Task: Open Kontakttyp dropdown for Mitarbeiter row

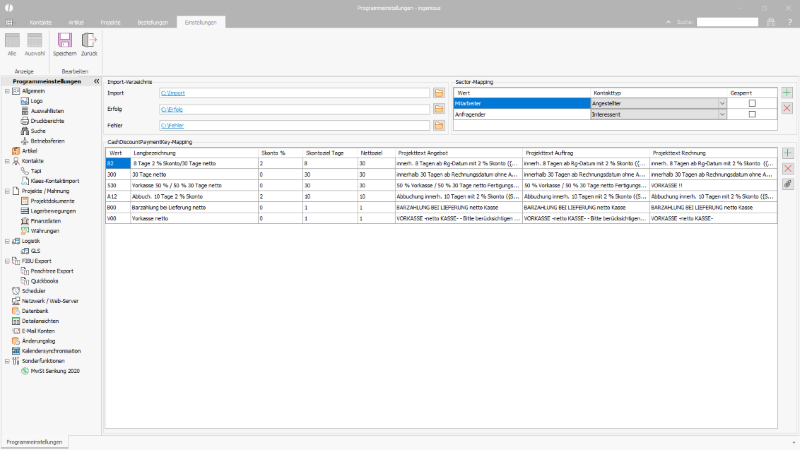Action: click(722, 104)
